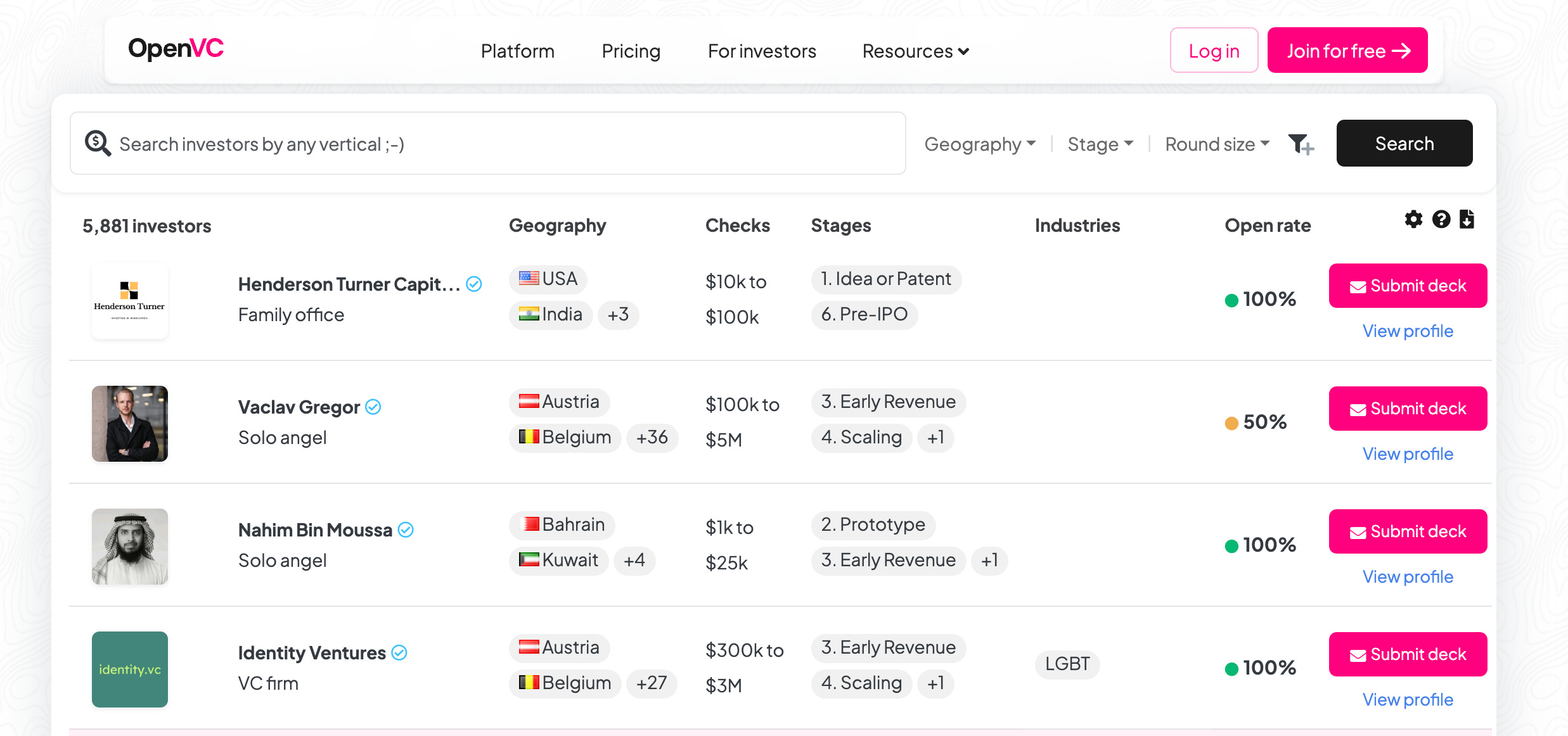Submit deck to Henderson Turner Capital

pos(1408,286)
